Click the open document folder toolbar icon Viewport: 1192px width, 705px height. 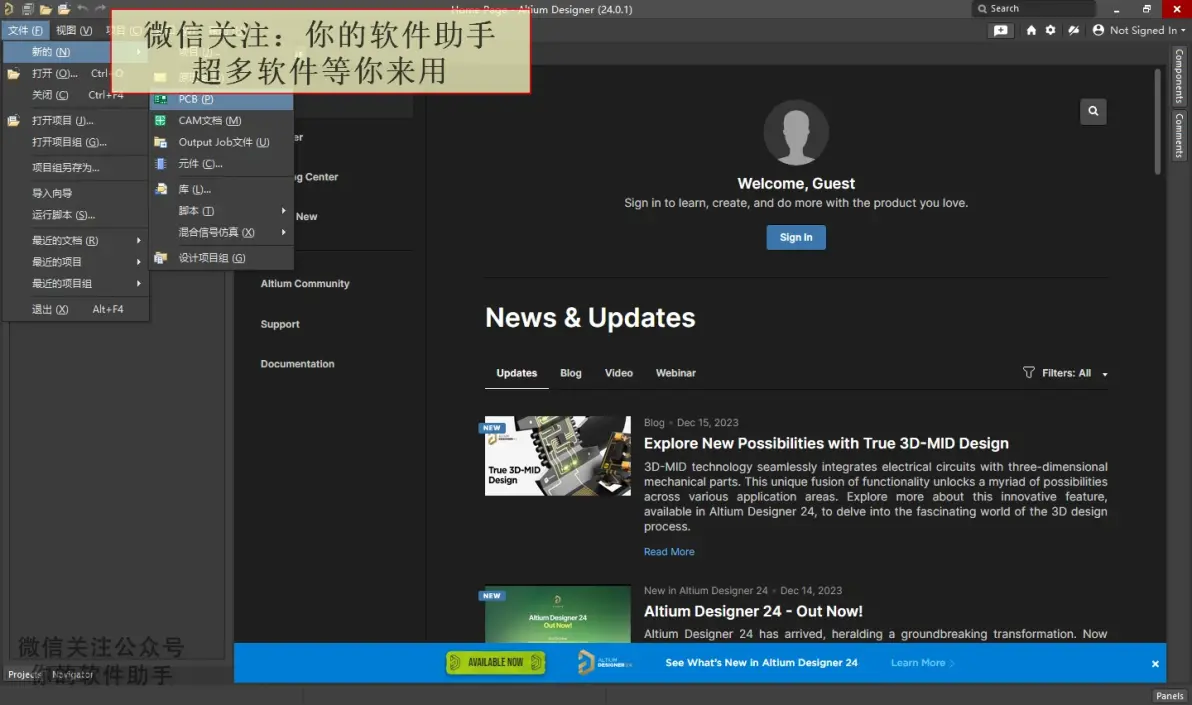46,9
